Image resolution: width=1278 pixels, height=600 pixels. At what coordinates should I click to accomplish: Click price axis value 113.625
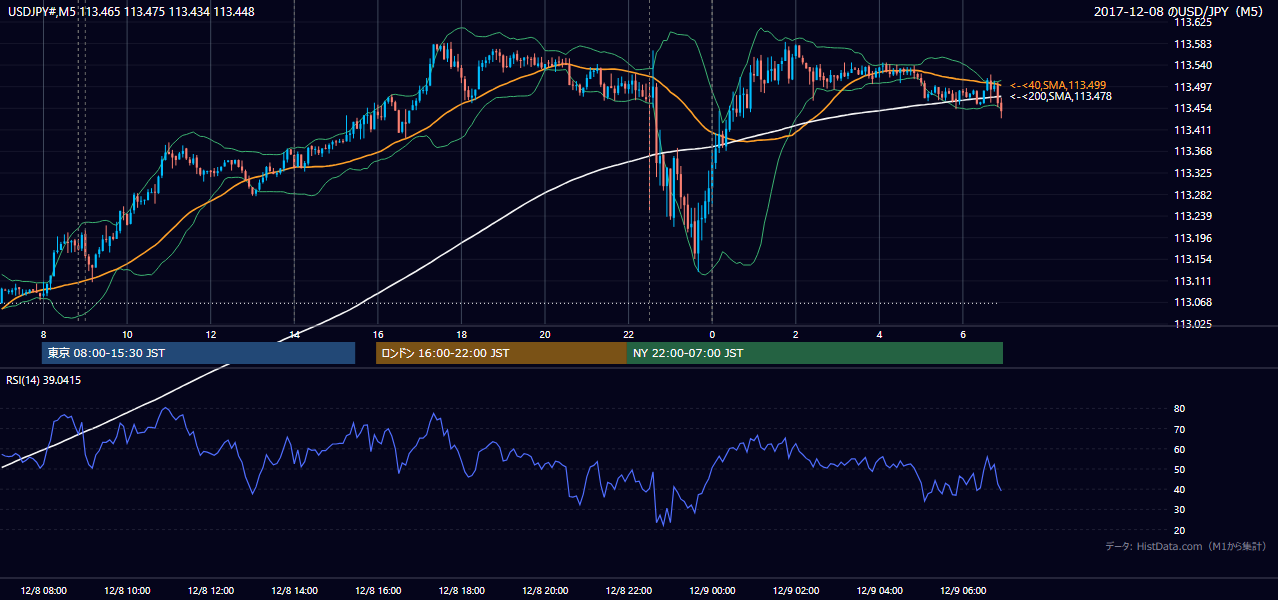coord(1193,22)
